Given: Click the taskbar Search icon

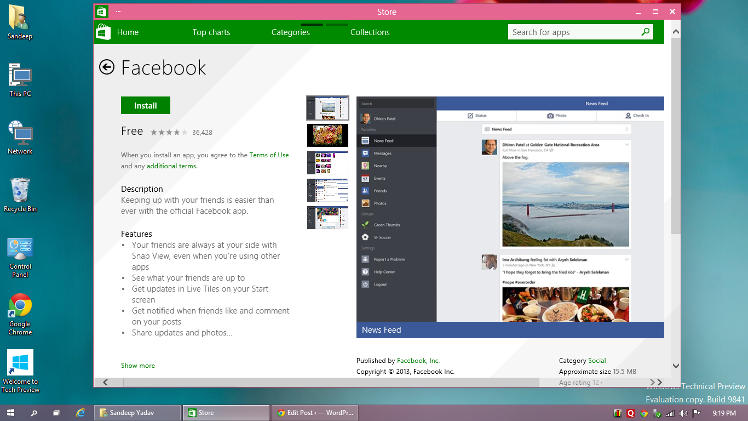Looking at the screenshot, I should 34,413.
